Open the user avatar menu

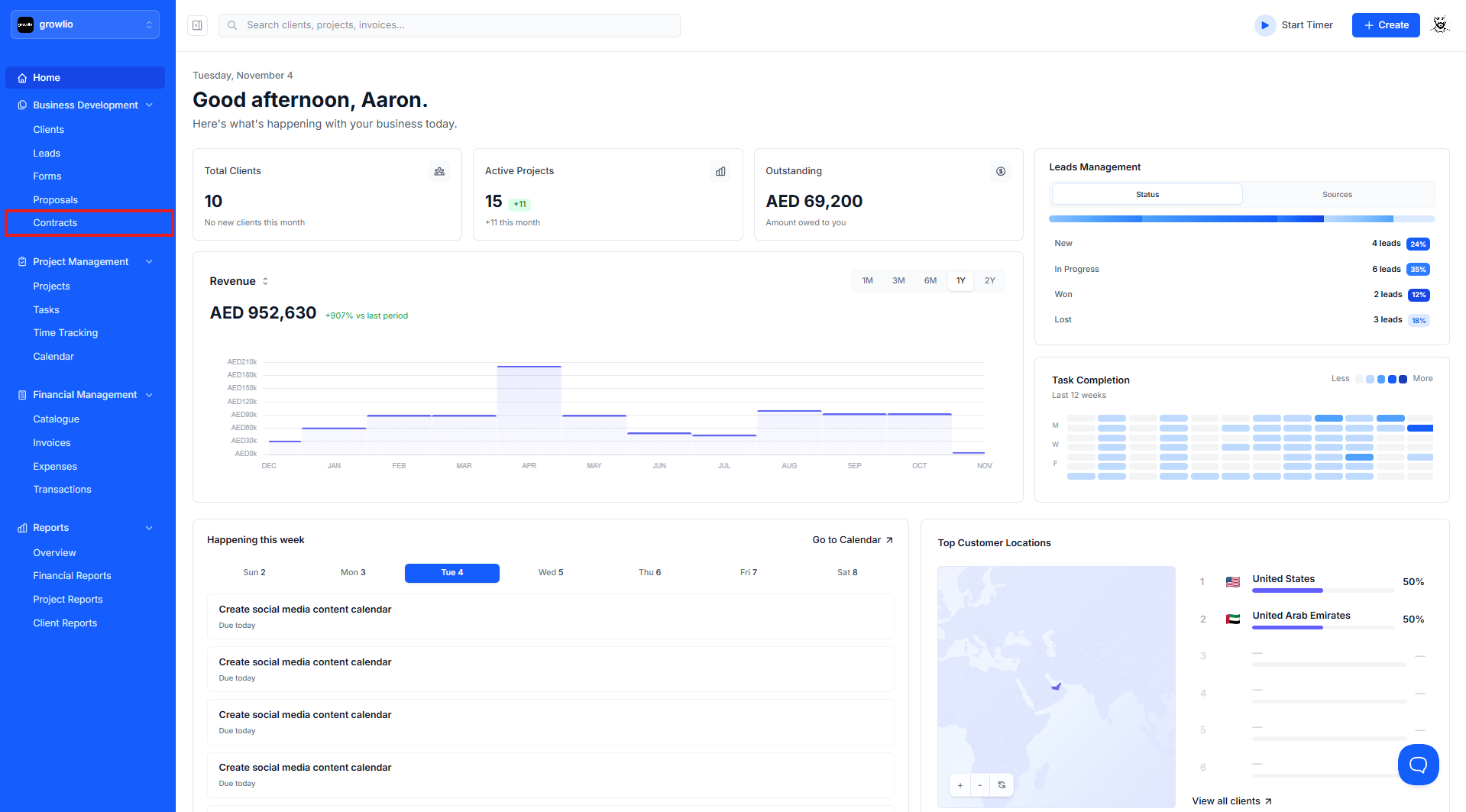tap(1440, 25)
